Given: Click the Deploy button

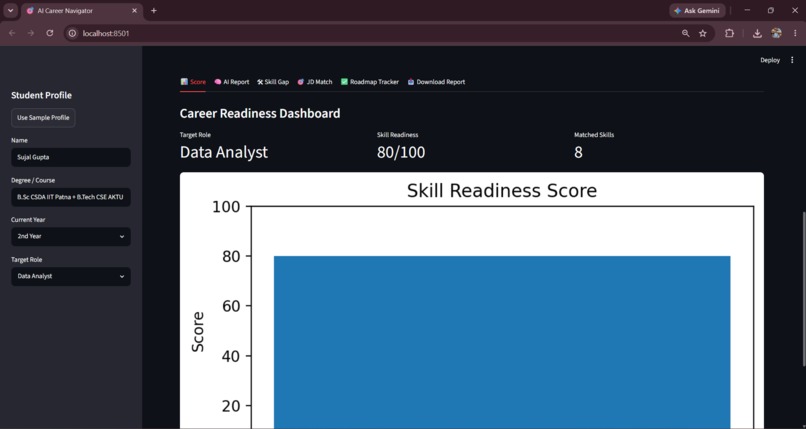Looking at the screenshot, I should tap(770, 60).
